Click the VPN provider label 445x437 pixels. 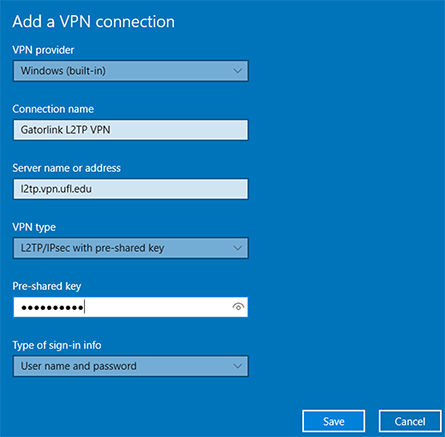coord(43,50)
